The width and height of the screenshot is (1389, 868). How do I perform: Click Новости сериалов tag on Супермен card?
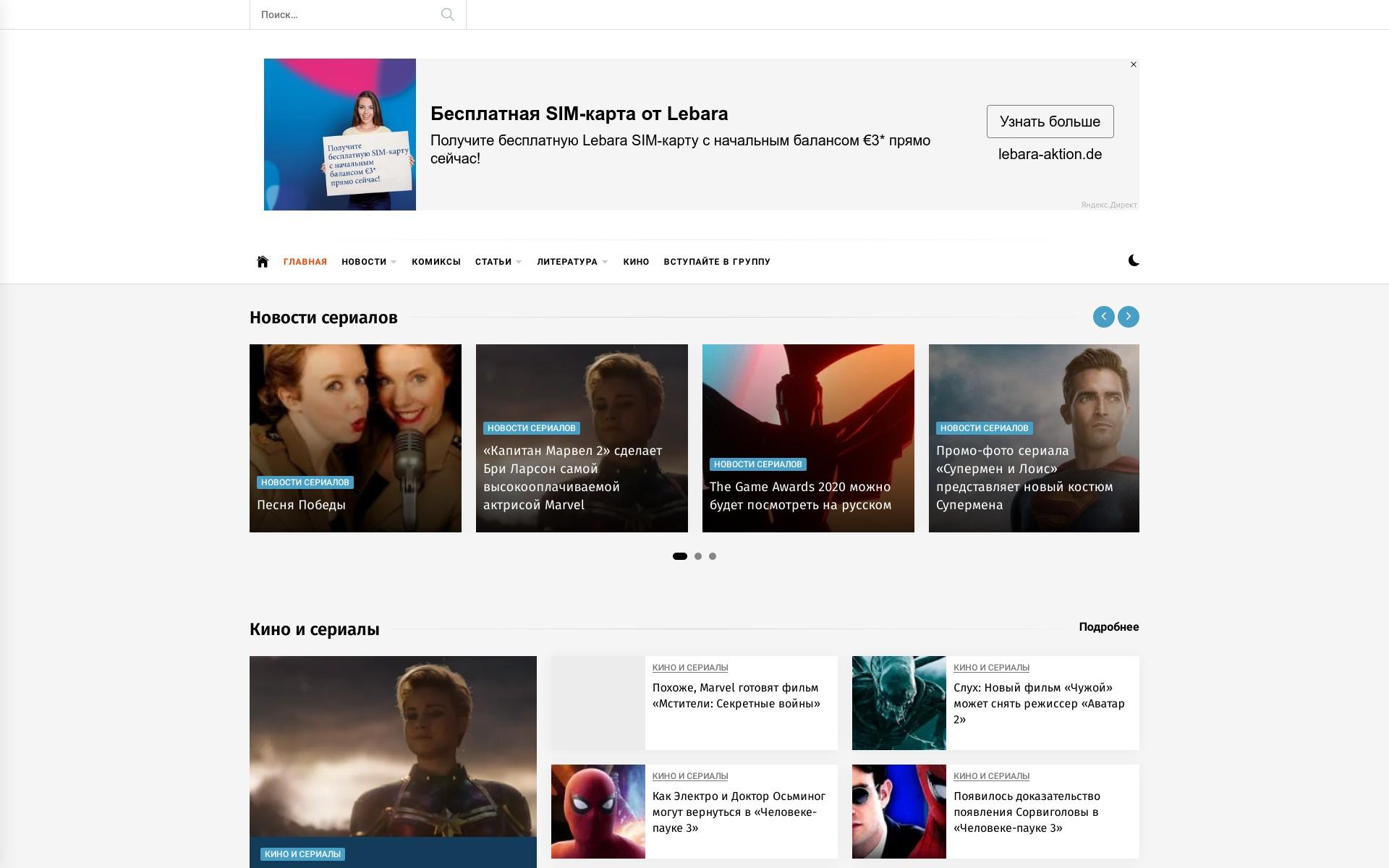point(985,428)
